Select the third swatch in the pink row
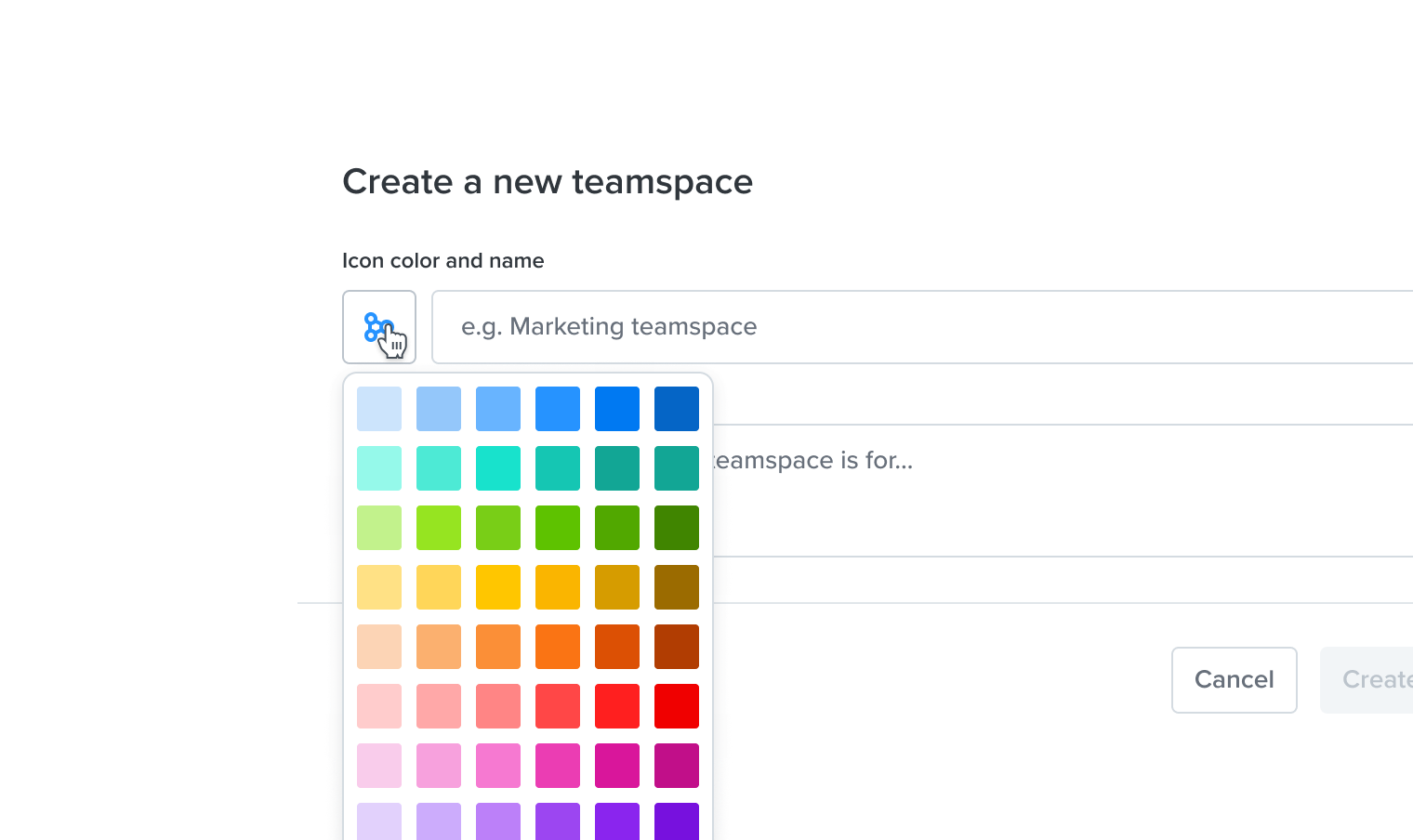This screenshot has width=1413, height=840. [498, 766]
